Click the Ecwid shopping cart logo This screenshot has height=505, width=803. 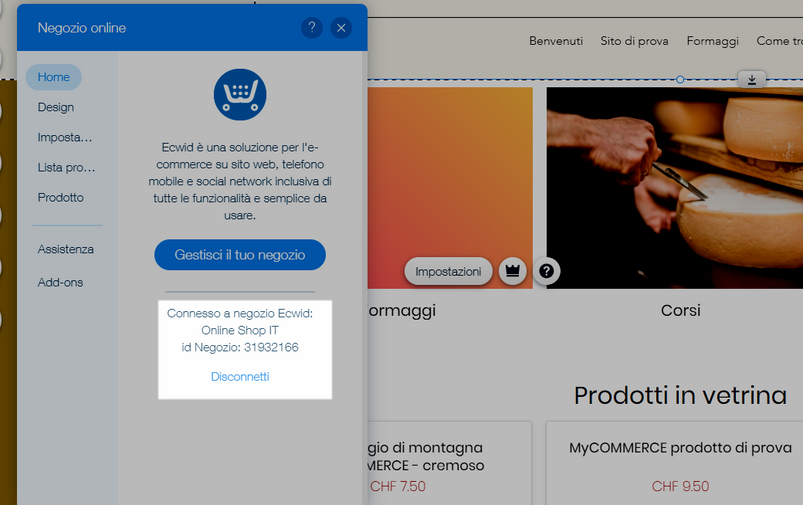click(240, 95)
